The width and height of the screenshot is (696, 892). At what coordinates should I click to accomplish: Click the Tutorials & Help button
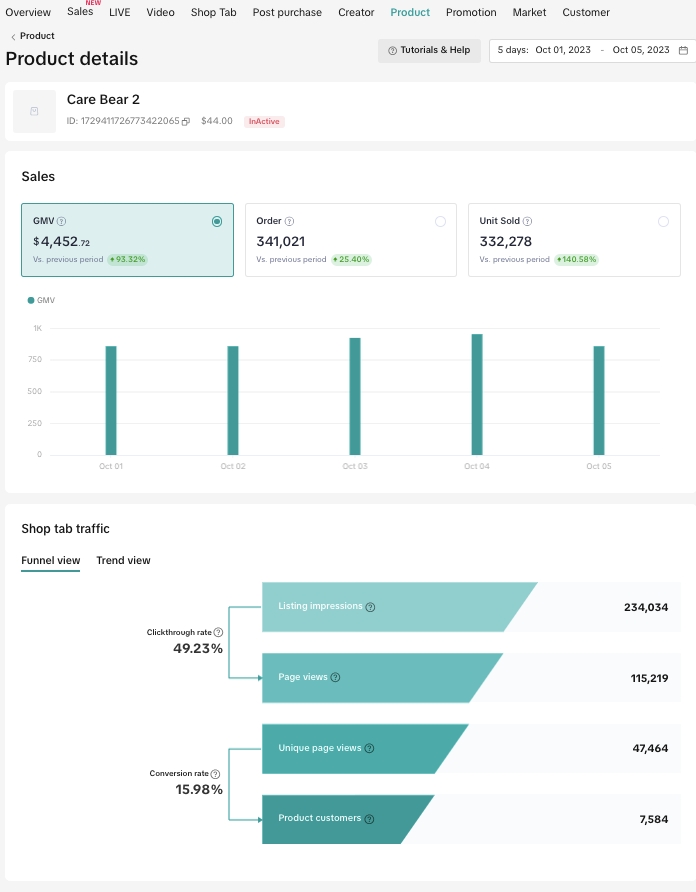pos(429,50)
